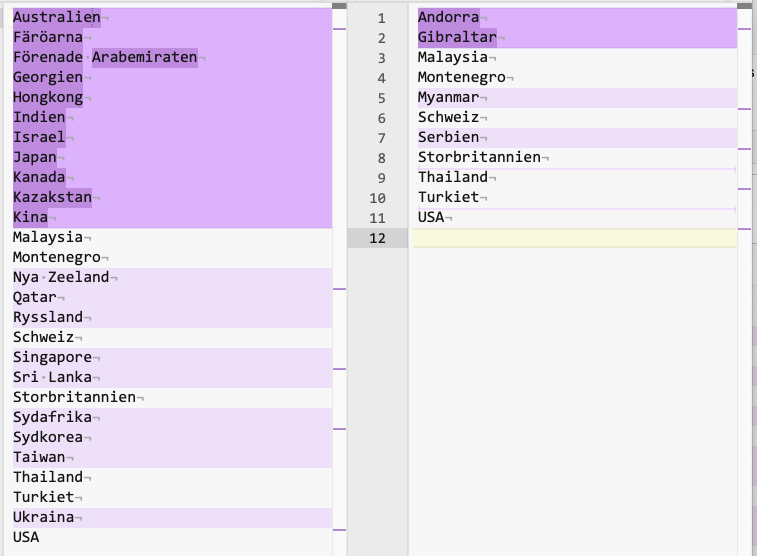Click the Gibraltar line in right pane
This screenshot has width=757, height=556.
point(456,38)
